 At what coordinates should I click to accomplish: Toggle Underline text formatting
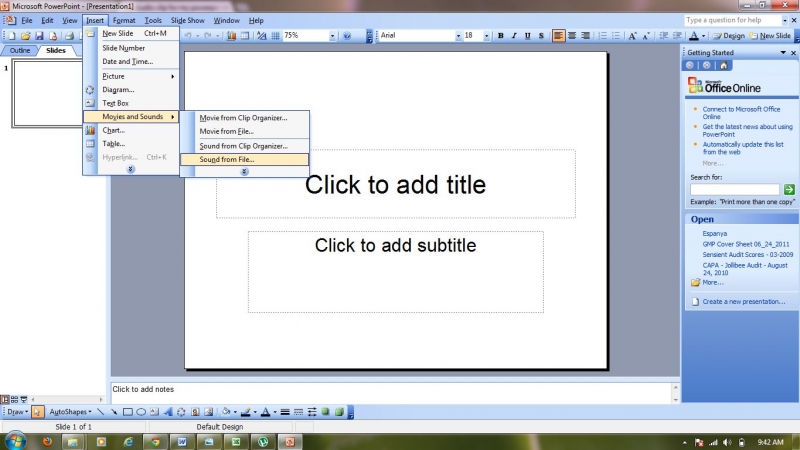click(x=527, y=35)
